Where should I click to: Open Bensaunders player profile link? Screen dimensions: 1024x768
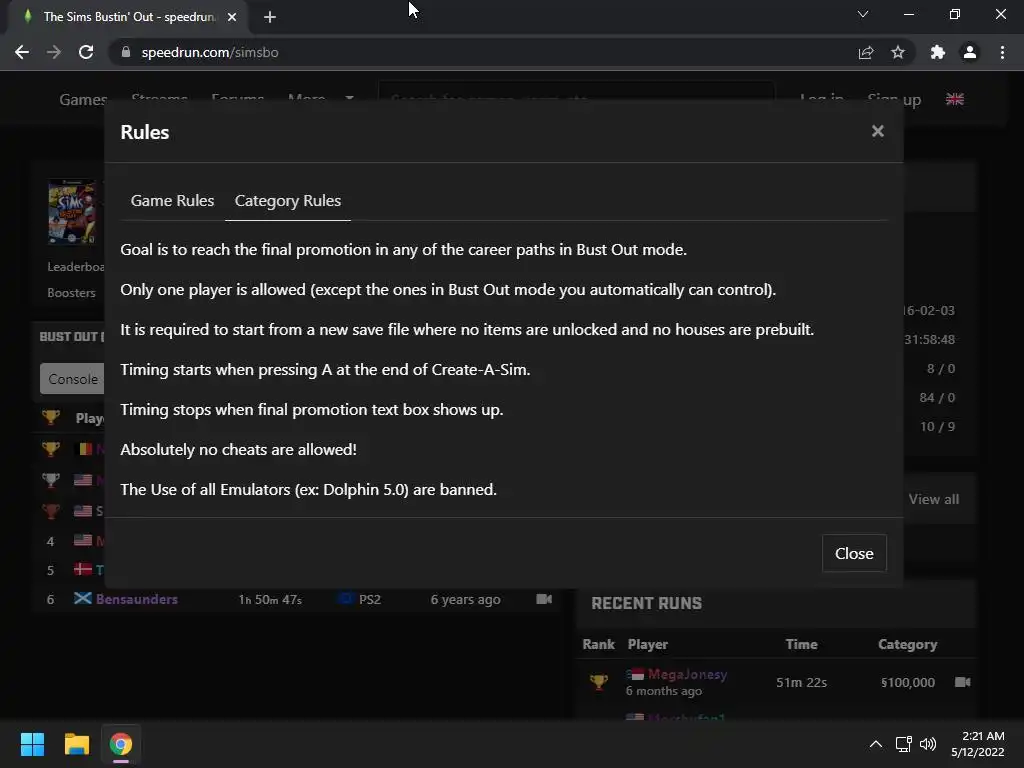(137, 599)
